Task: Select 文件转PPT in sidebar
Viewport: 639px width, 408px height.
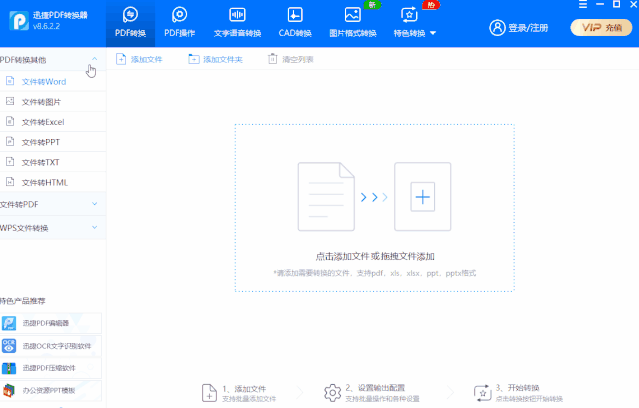Action: pyautogui.click(x=53, y=142)
